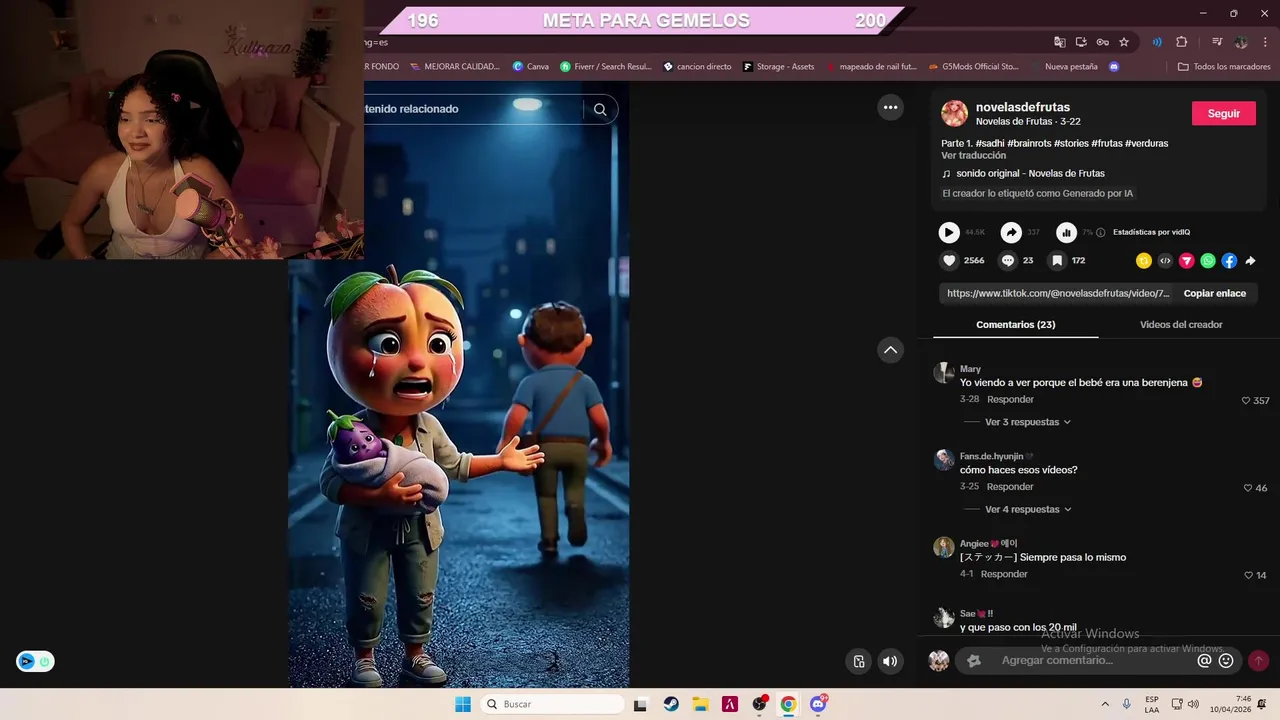The height and width of the screenshot is (720, 1280).
Task: Open the Canva bookmark
Action: point(530,67)
